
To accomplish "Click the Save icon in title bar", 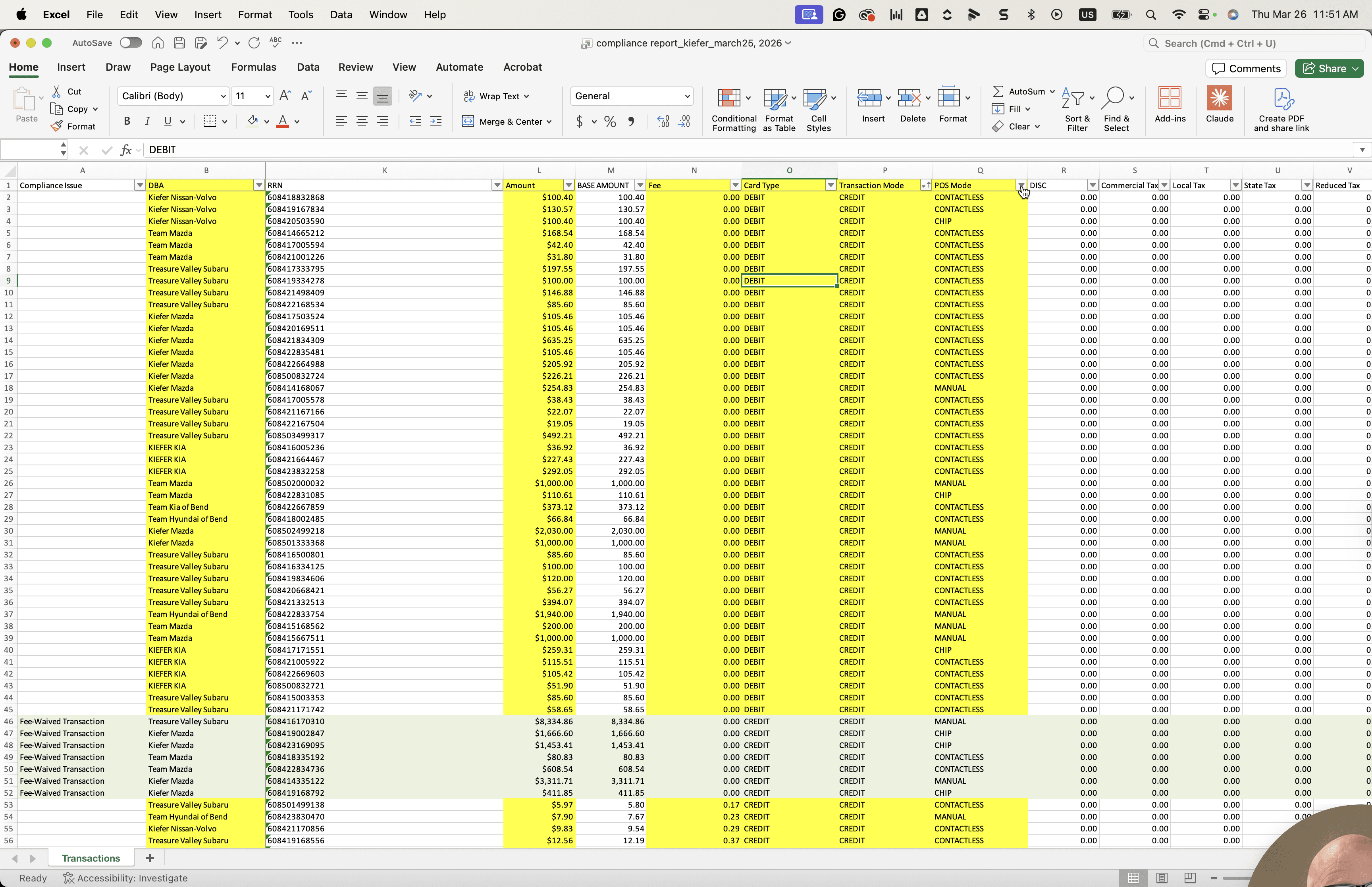I will tap(179, 42).
